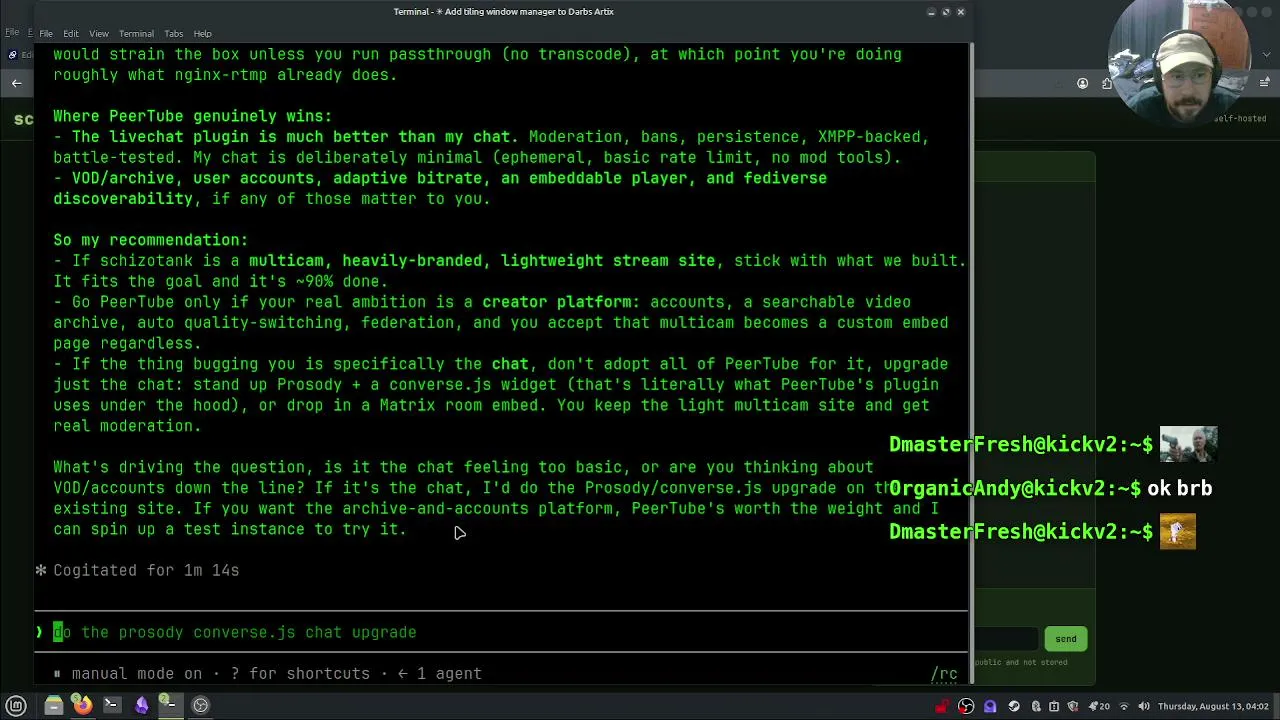Close the terminal window
1280x720 pixels.
point(961,12)
